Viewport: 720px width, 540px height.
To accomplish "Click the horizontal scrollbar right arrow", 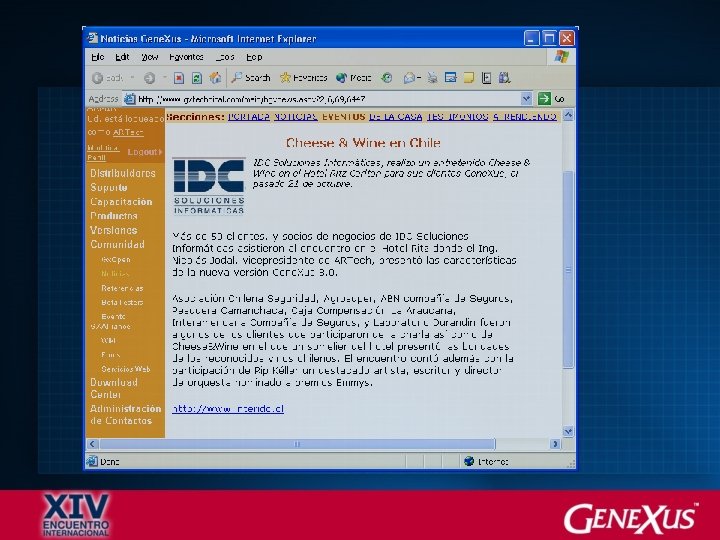I will coord(555,444).
